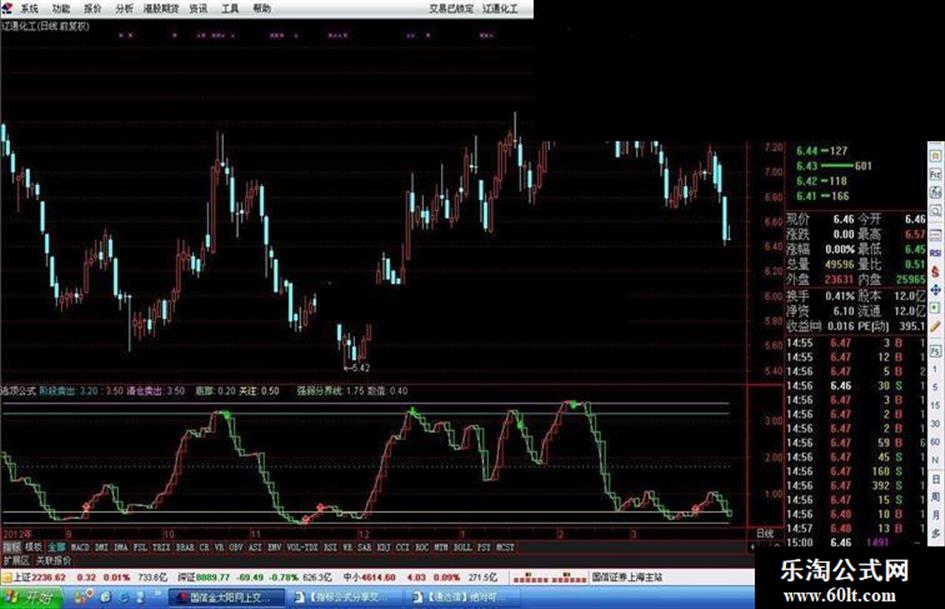The height and width of the screenshot is (609, 945).
Task: Select the 模板 tab
Action: tap(33, 547)
